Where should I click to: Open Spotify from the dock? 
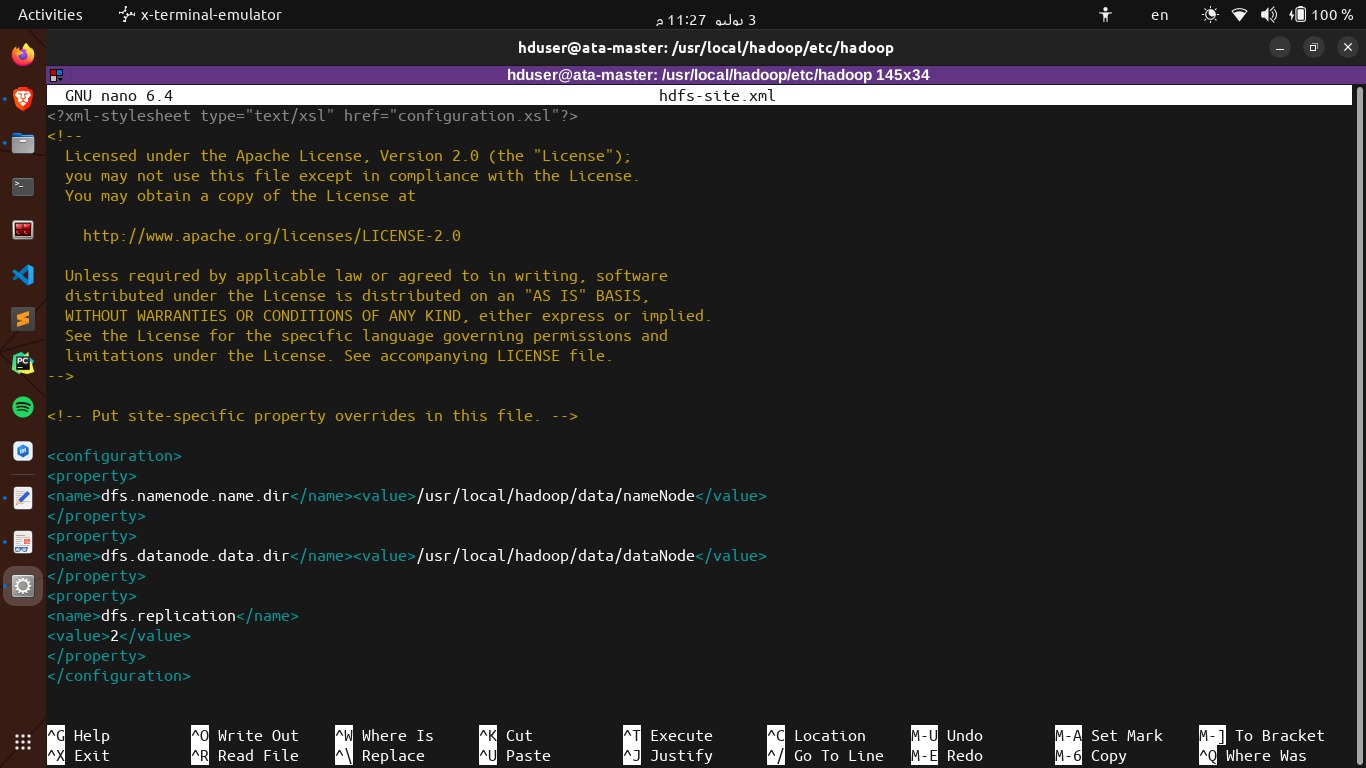23,408
